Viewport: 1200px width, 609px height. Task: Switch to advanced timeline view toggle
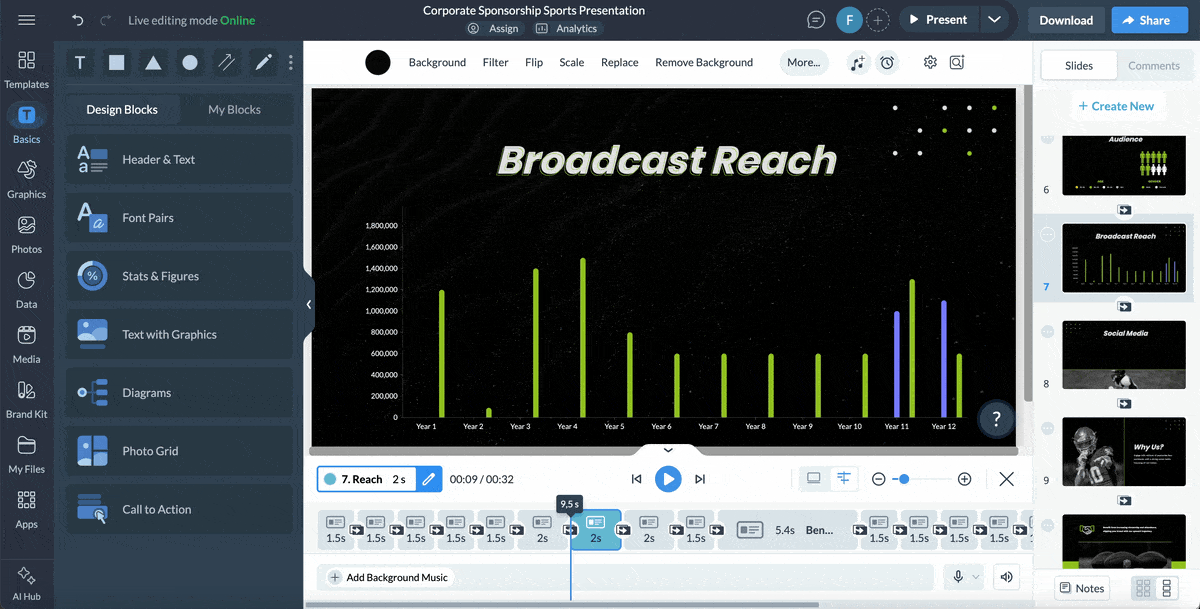844,479
